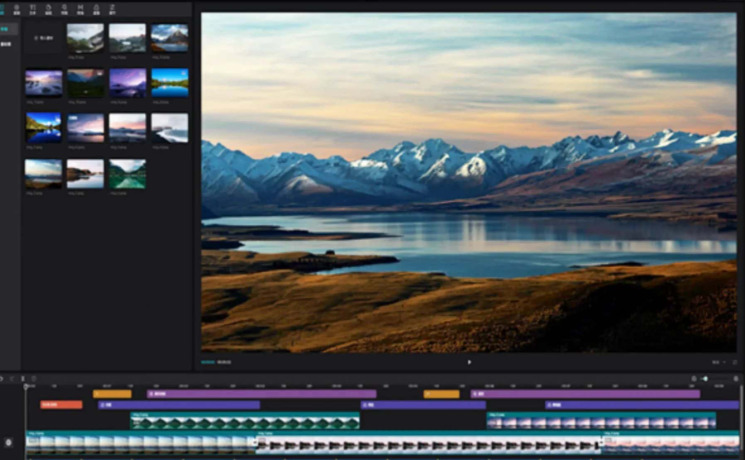Click the Redo icon in timeline toolbar
745x460 pixels.
[12, 379]
